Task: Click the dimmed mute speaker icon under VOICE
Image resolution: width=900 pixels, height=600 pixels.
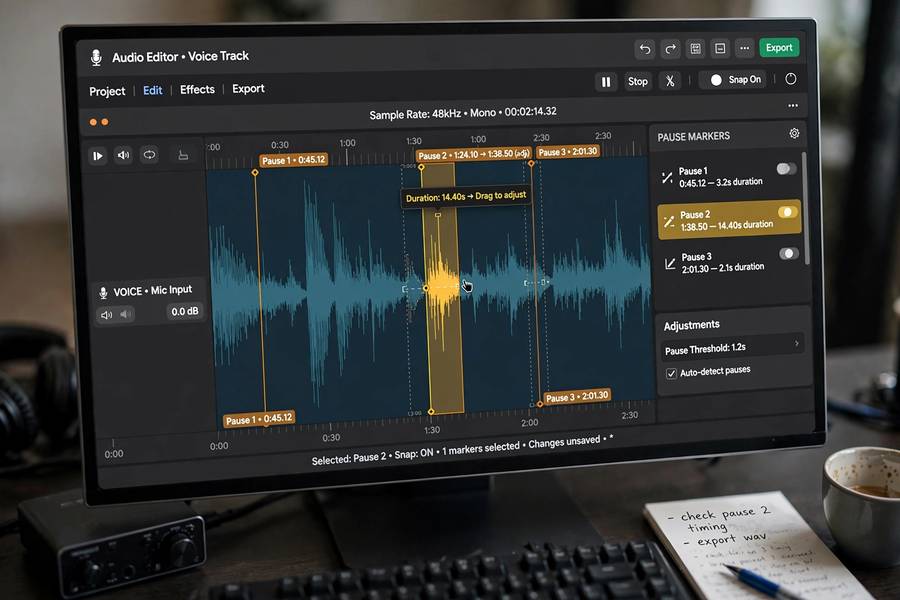Action: [126, 314]
